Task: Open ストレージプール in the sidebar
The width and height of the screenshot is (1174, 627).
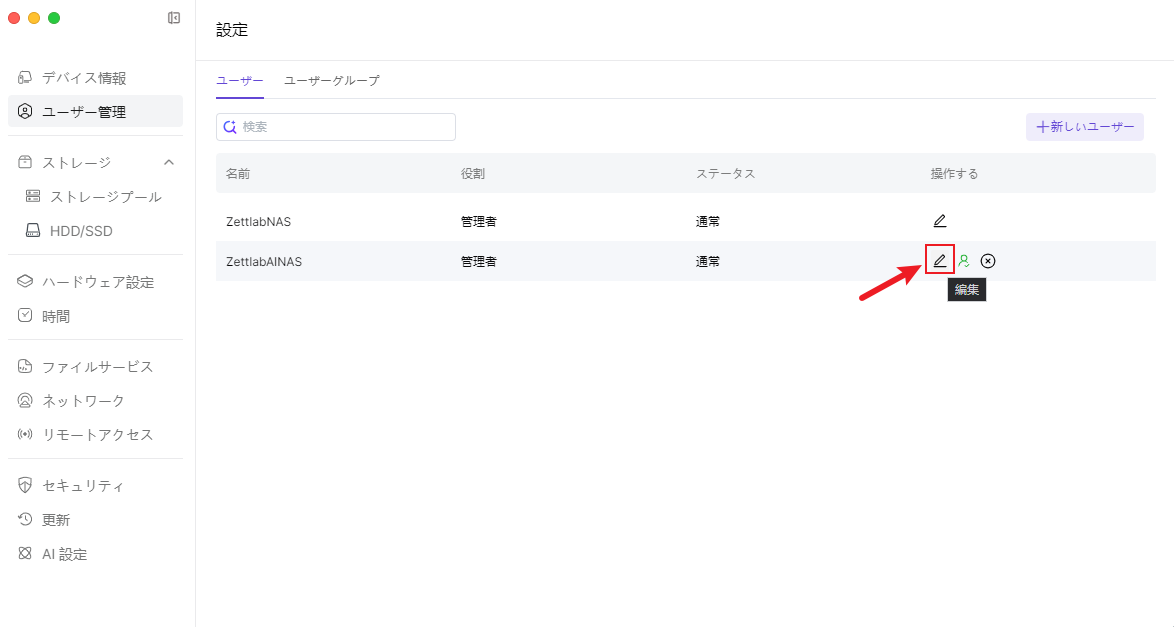Action: coord(105,197)
